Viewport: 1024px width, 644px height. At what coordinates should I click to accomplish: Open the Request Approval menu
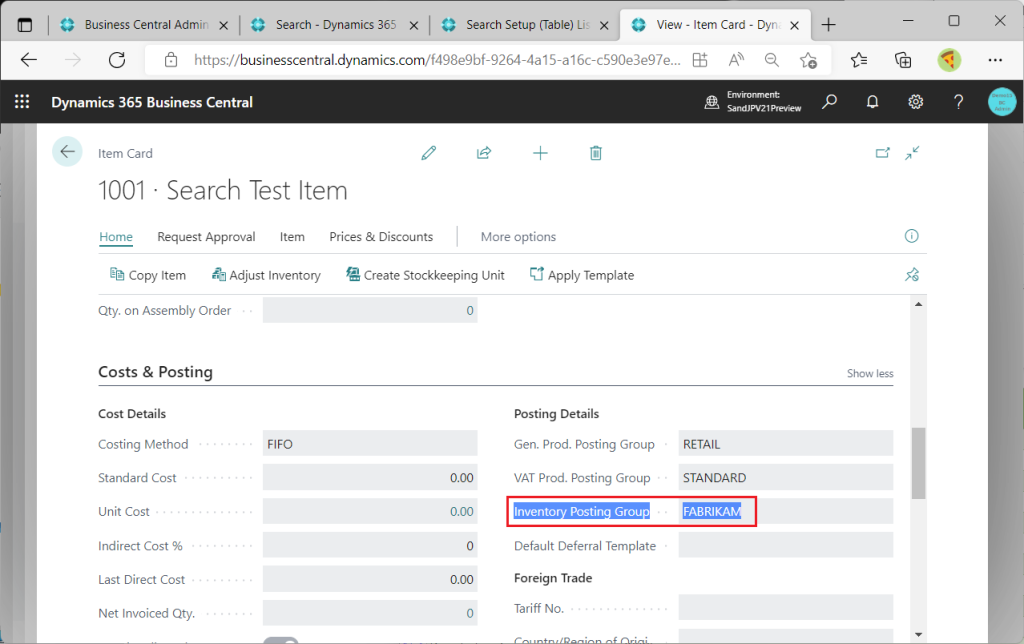(206, 236)
